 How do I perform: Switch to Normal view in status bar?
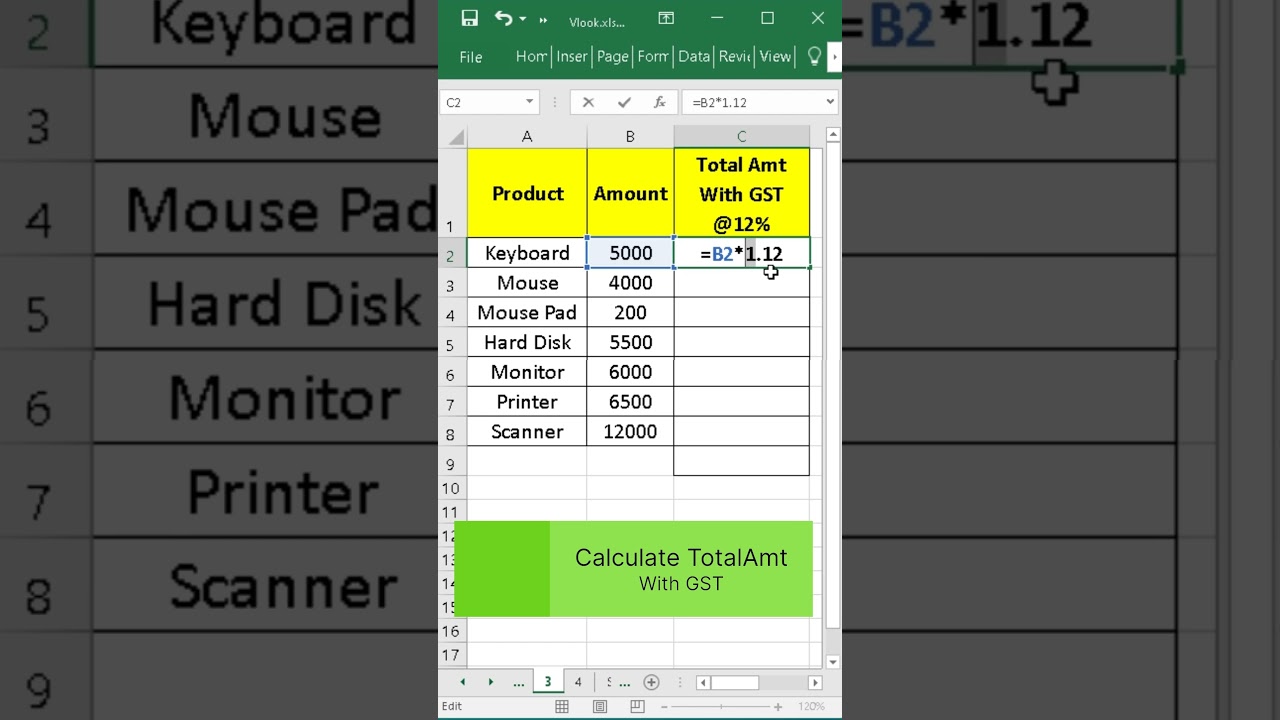coord(562,706)
